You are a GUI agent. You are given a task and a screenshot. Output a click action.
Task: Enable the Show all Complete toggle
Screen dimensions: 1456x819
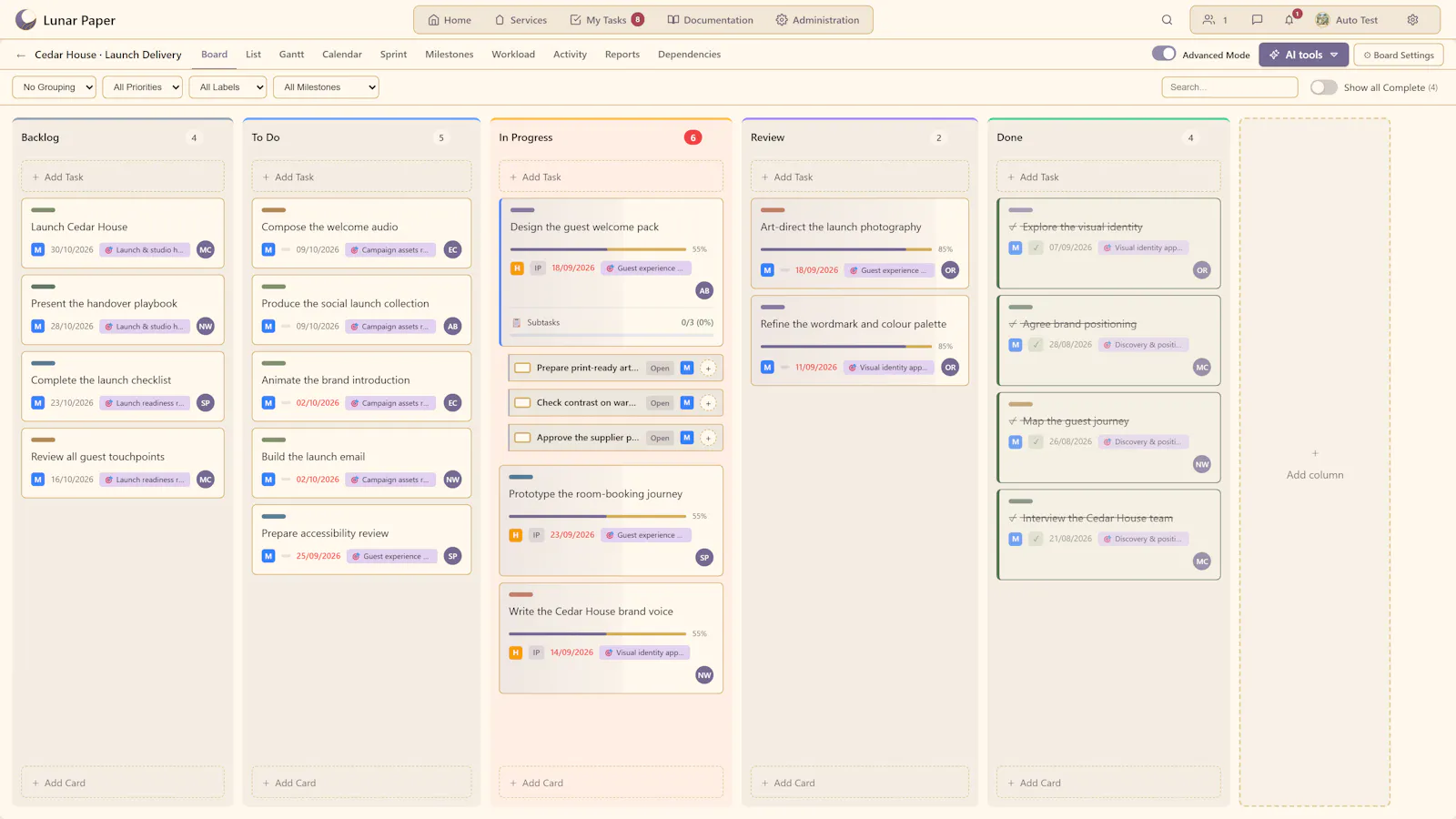click(1324, 87)
